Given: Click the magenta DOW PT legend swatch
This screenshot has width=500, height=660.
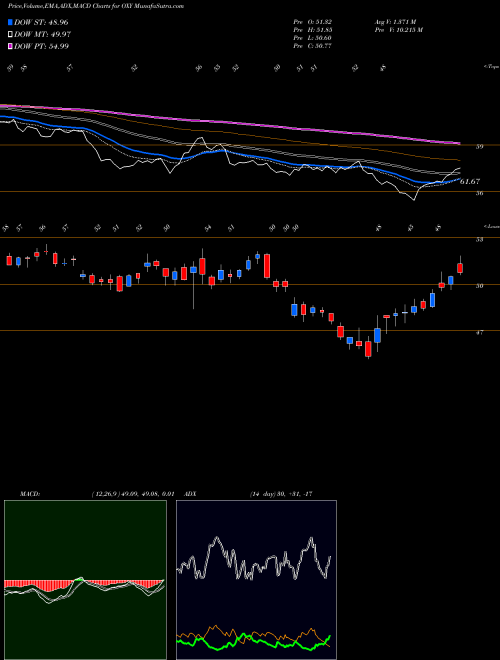Looking at the screenshot, I should (11, 46).
